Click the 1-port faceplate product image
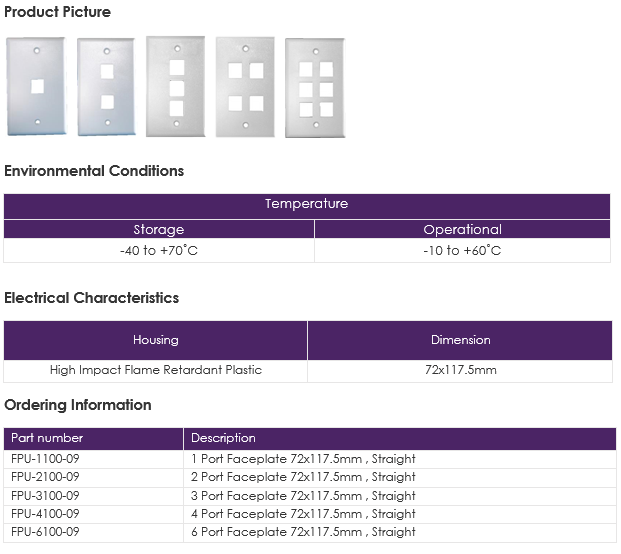The image size is (621, 554). [x=36, y=86]
